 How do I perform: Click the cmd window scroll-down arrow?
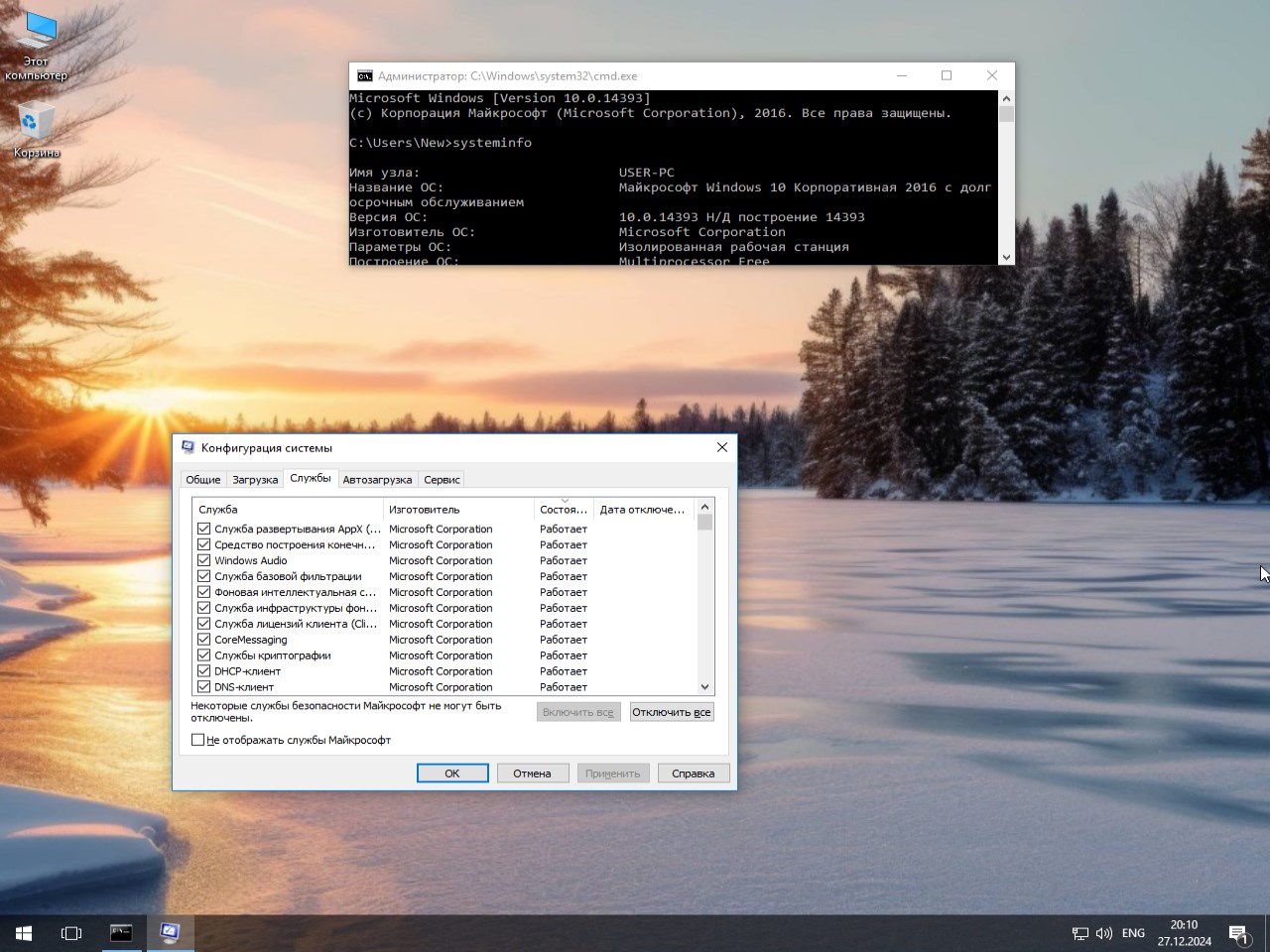tap(1006, 257)
